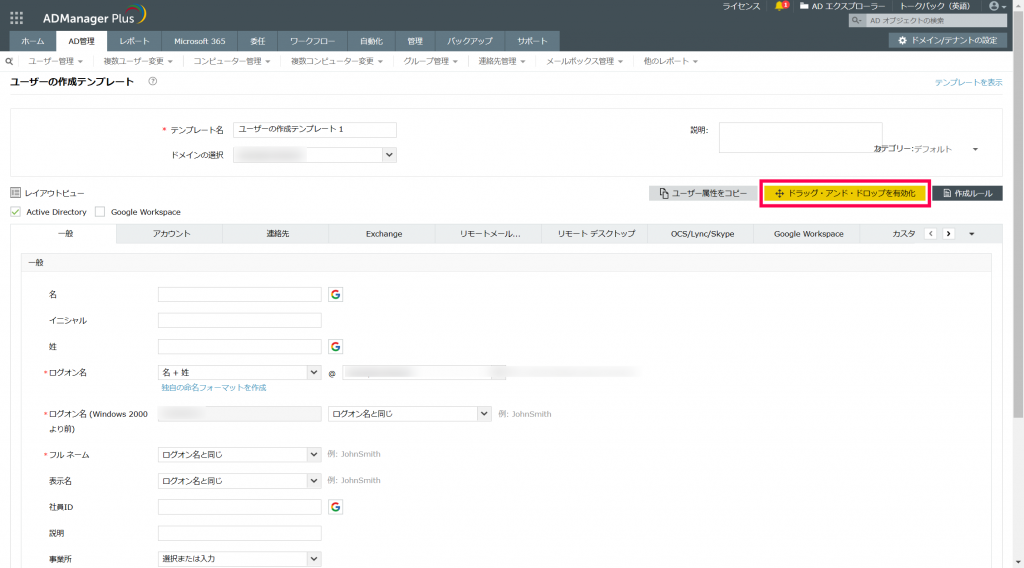The image size is (1024, 568).
Task: Click the 名 input field
Action: click(240, 294)
